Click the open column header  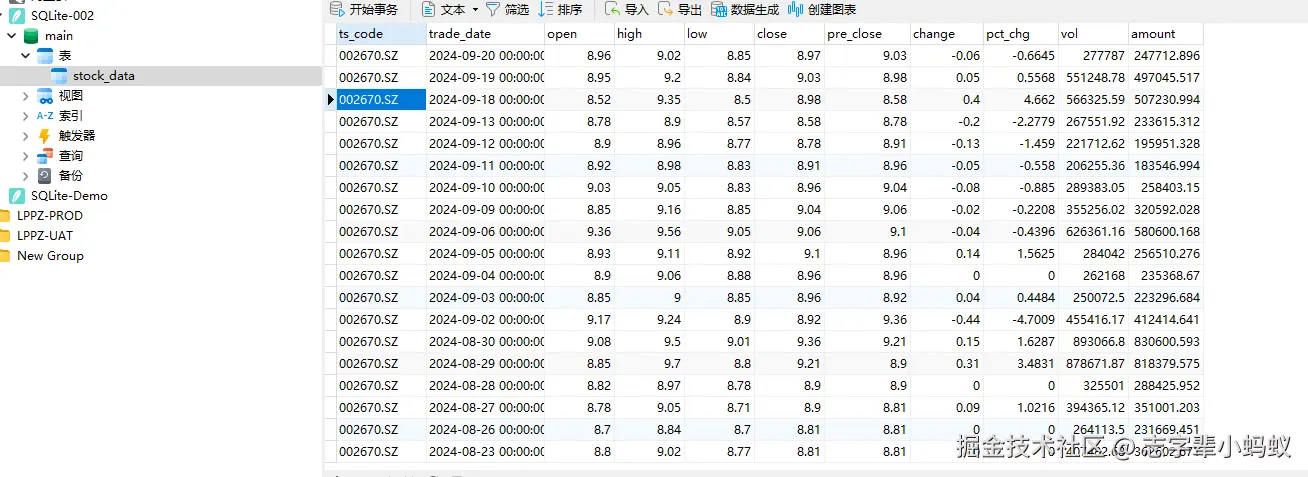[580, 34]
